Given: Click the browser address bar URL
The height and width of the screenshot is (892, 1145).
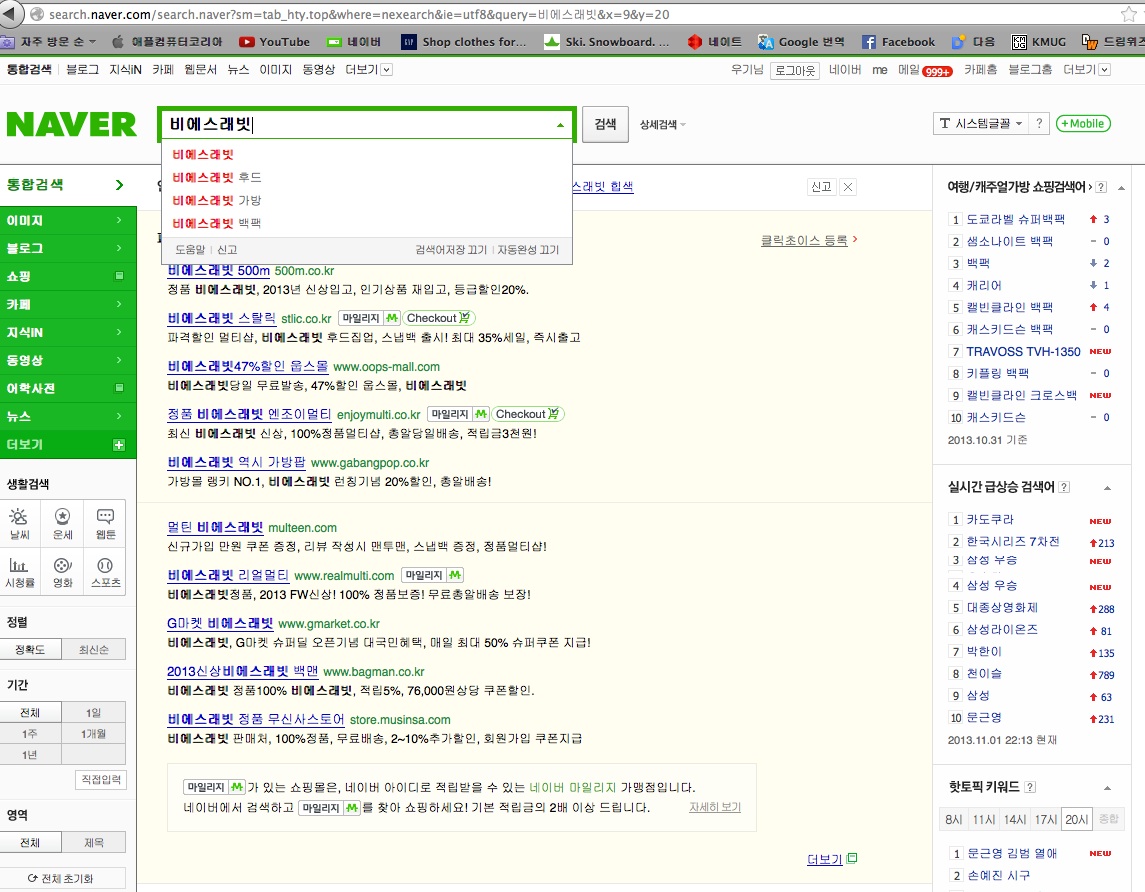Looking at the screenshot, I should click(359, 14).
